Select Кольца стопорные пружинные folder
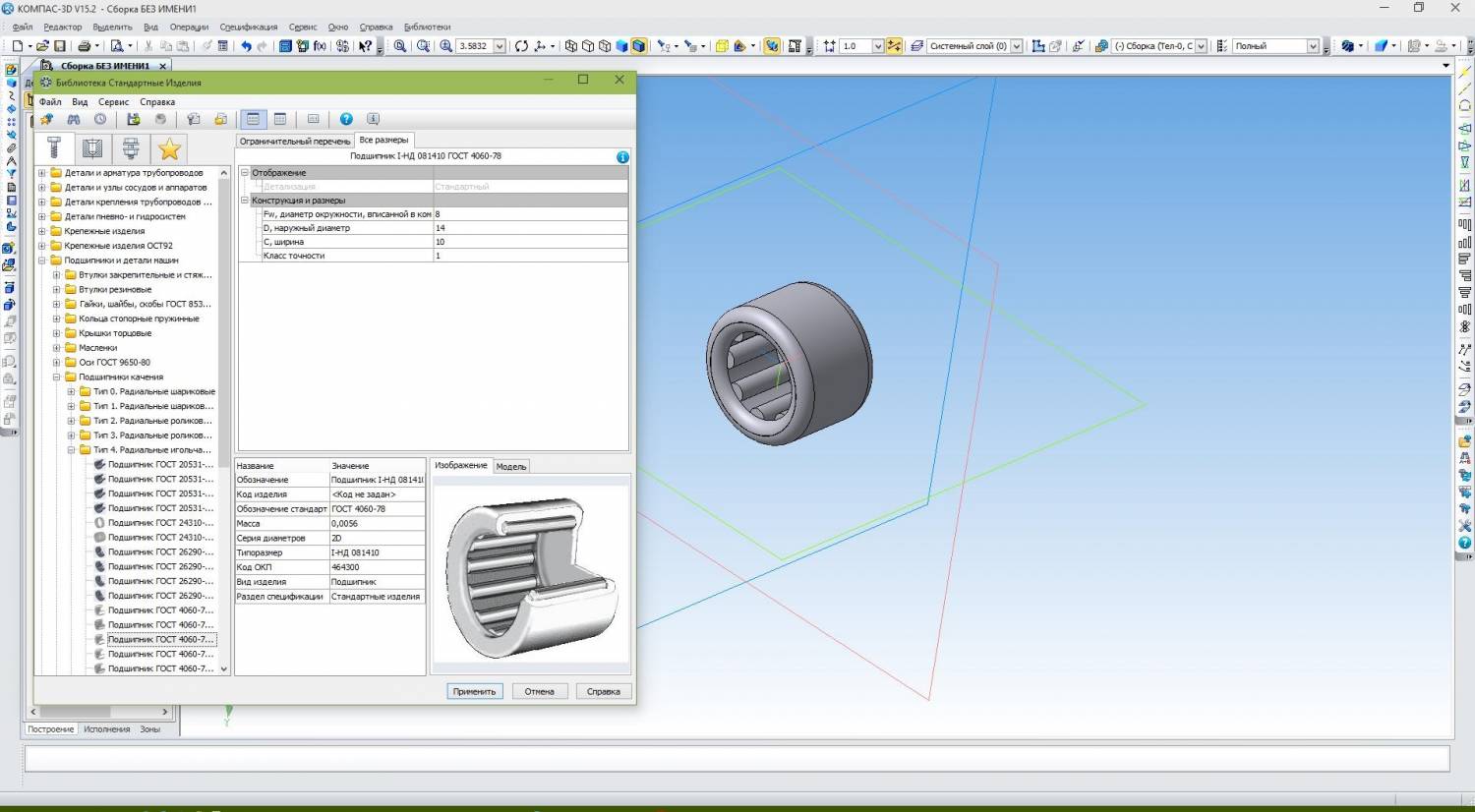Screen dimensions: 1475x812 [x=139, y=319]
